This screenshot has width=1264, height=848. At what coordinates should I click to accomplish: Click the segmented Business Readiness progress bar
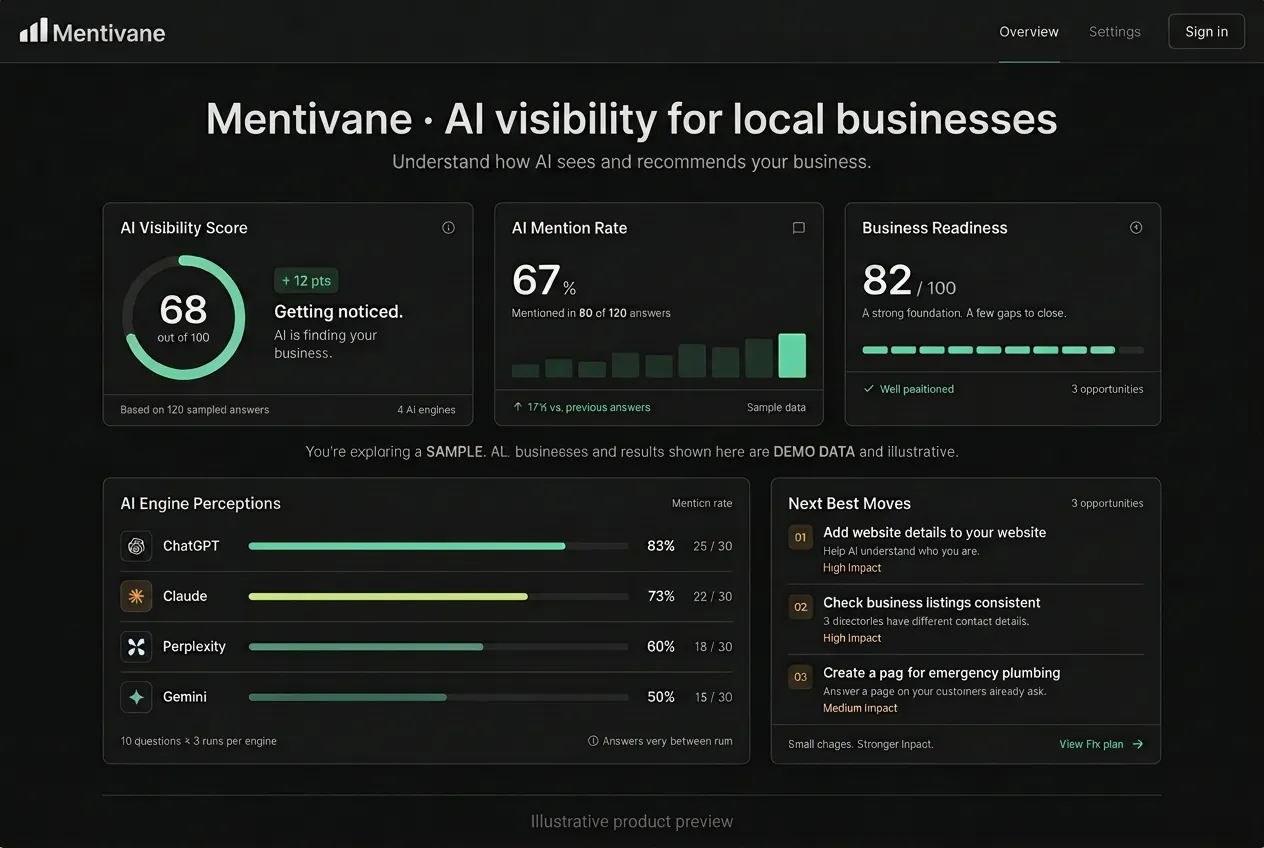[1003, 350]
